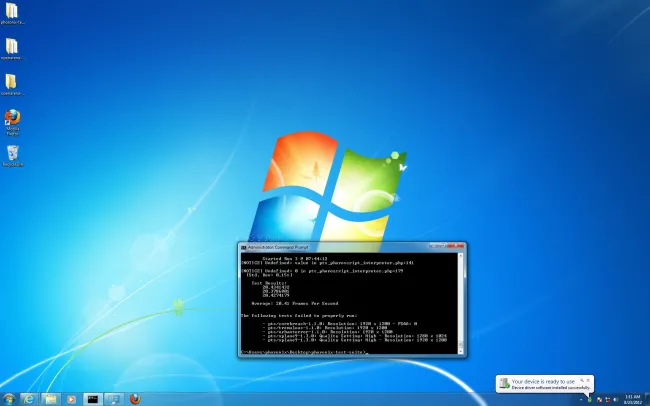Close the device ready notification balloon

[x=588, y=380]
